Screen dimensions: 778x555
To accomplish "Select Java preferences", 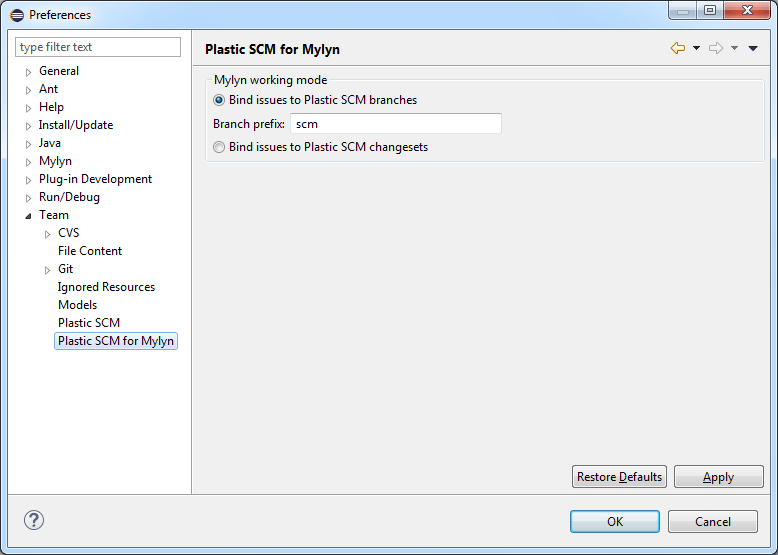I will click(x=50, y=143).
